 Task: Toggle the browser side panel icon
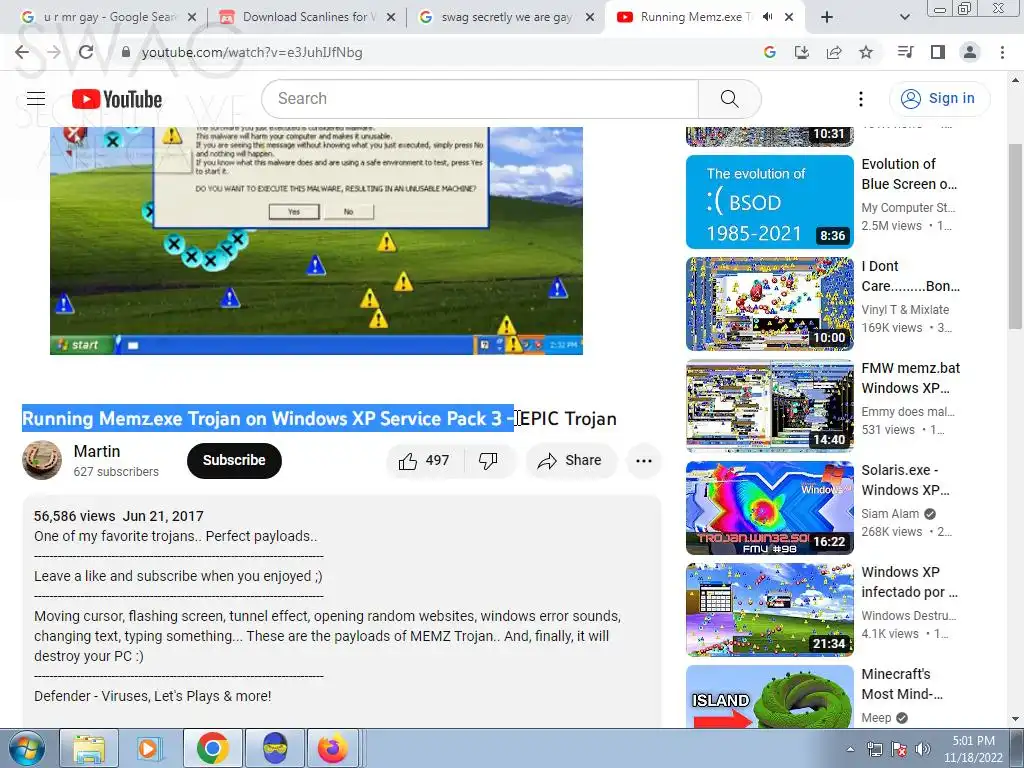[x=938, y=52]
